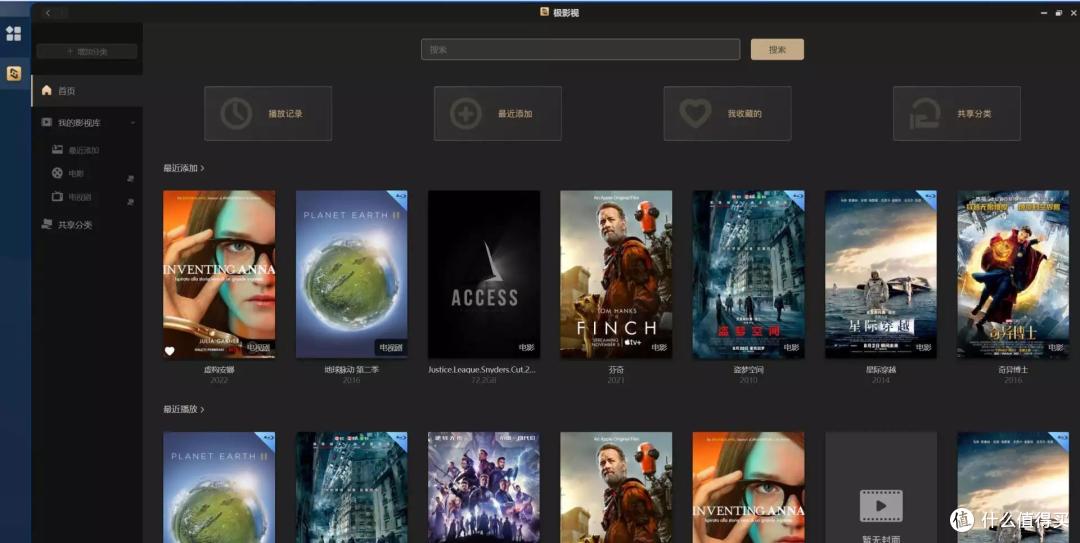The height and width of the screenshot is (543, 1080).
Task: Open Planet Earth II in recently played row
Action: pos(219,487)
